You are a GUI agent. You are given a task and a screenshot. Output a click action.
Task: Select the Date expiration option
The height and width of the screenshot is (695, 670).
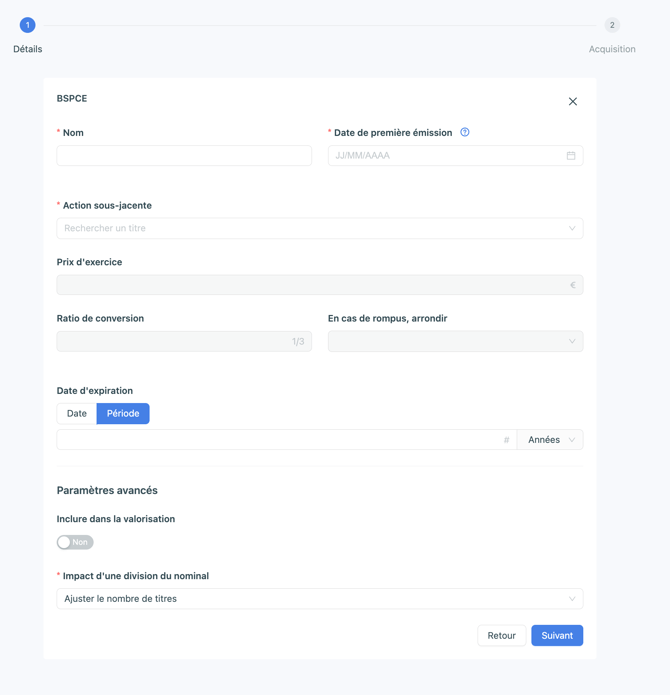coord(77,414)
